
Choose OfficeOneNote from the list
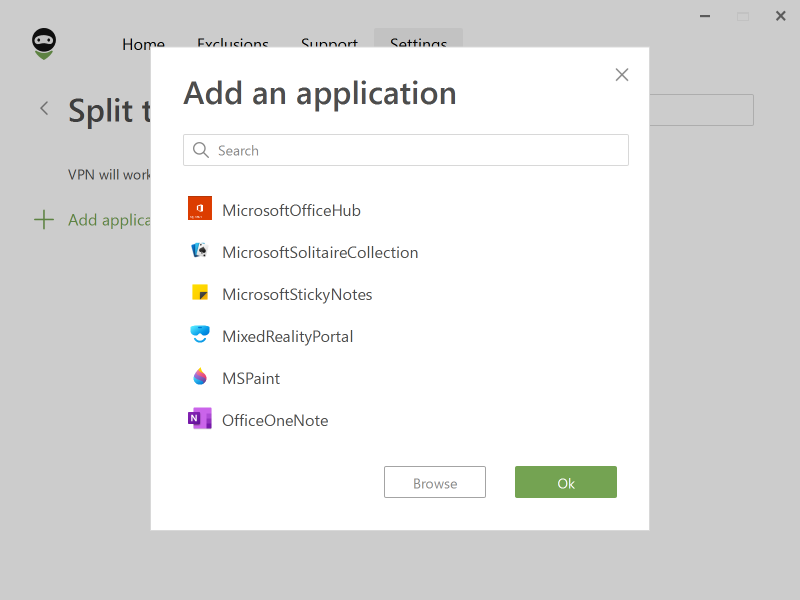(x=275, y=420)
